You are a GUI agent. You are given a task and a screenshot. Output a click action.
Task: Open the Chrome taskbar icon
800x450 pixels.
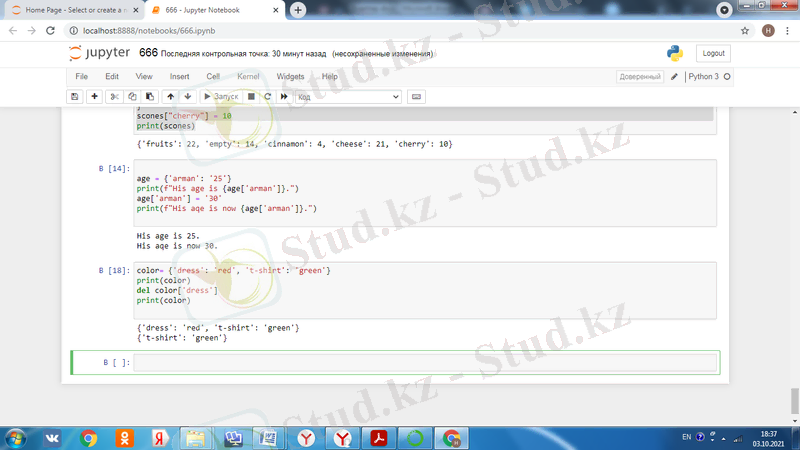click(x=88, y=438)
